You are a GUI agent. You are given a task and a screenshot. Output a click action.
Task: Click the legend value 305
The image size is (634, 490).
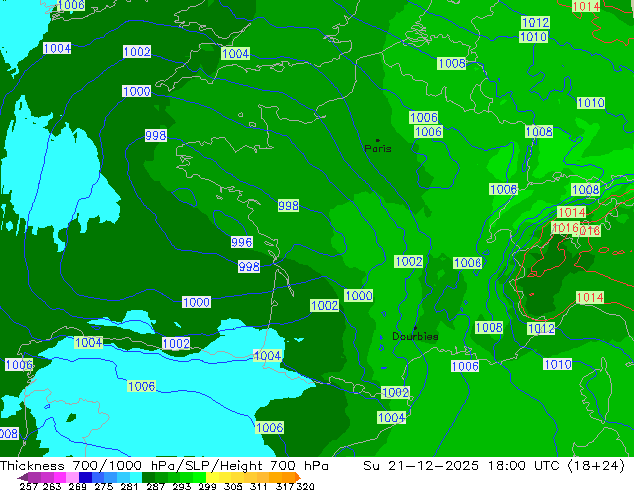[x=233, y=486]
